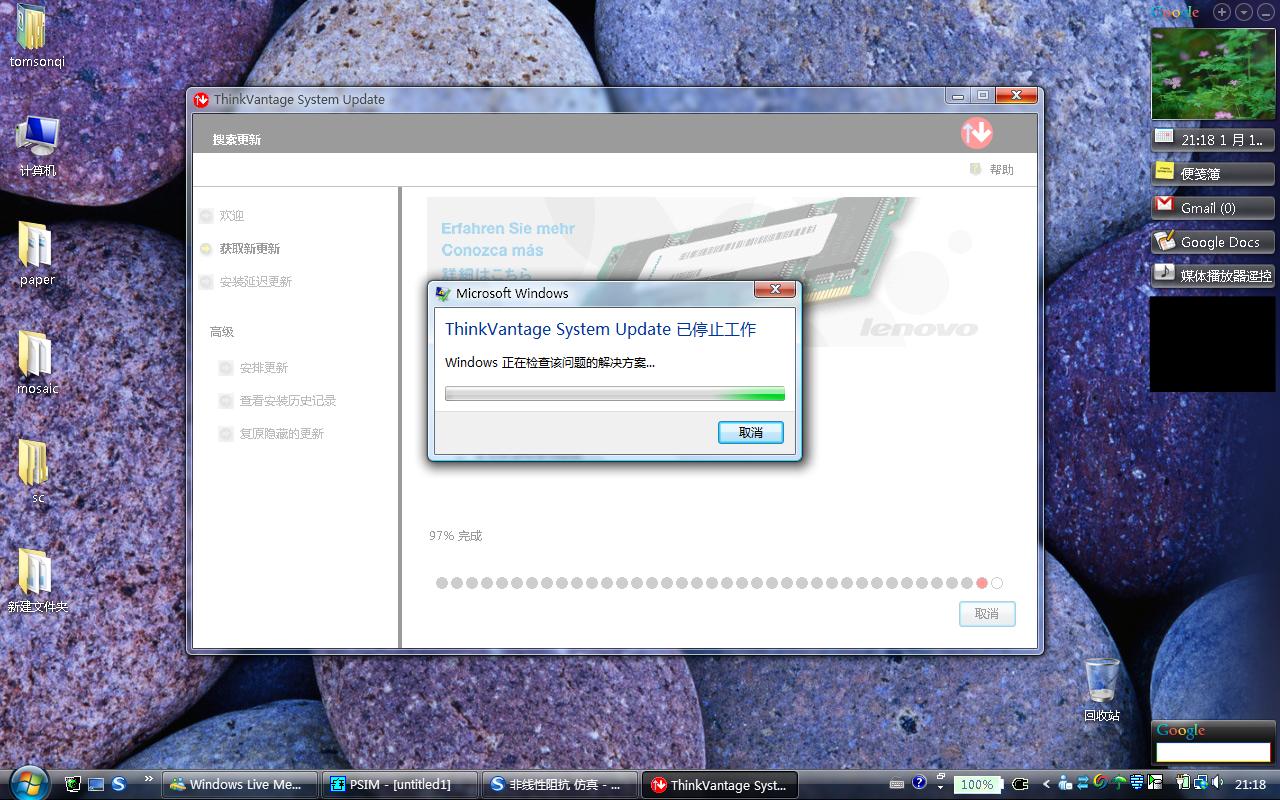Open the 便笺簿 notes gadget
This screenshot has width=1280, height=800.
[1213, 173]
